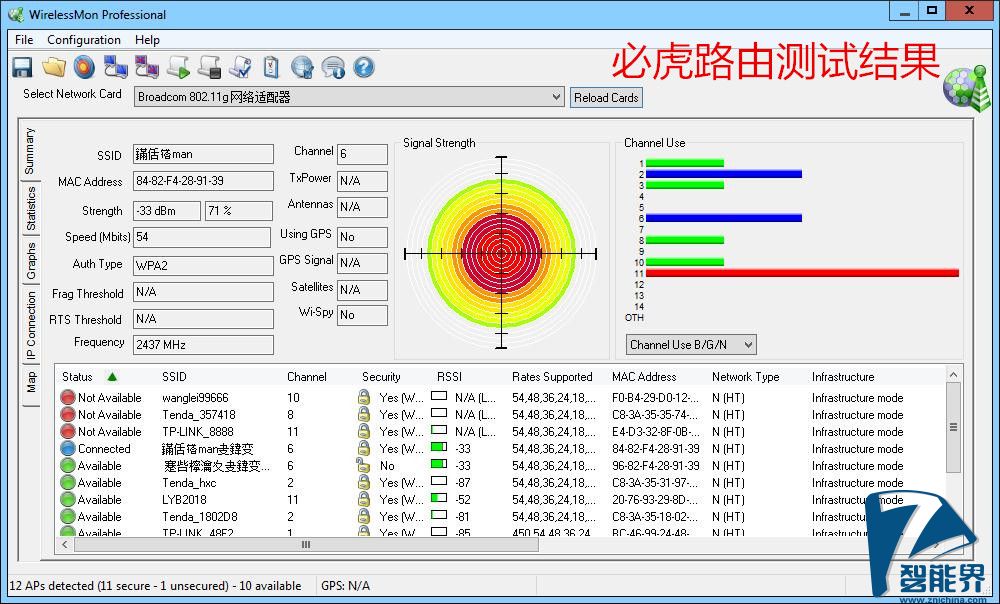
Task: Start logging with the green play scroll icon
Action: tap(178, 67)
